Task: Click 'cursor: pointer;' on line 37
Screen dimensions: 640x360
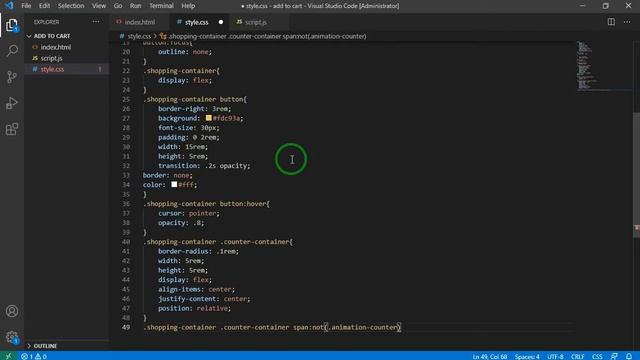Action: [x=189, y=213]
